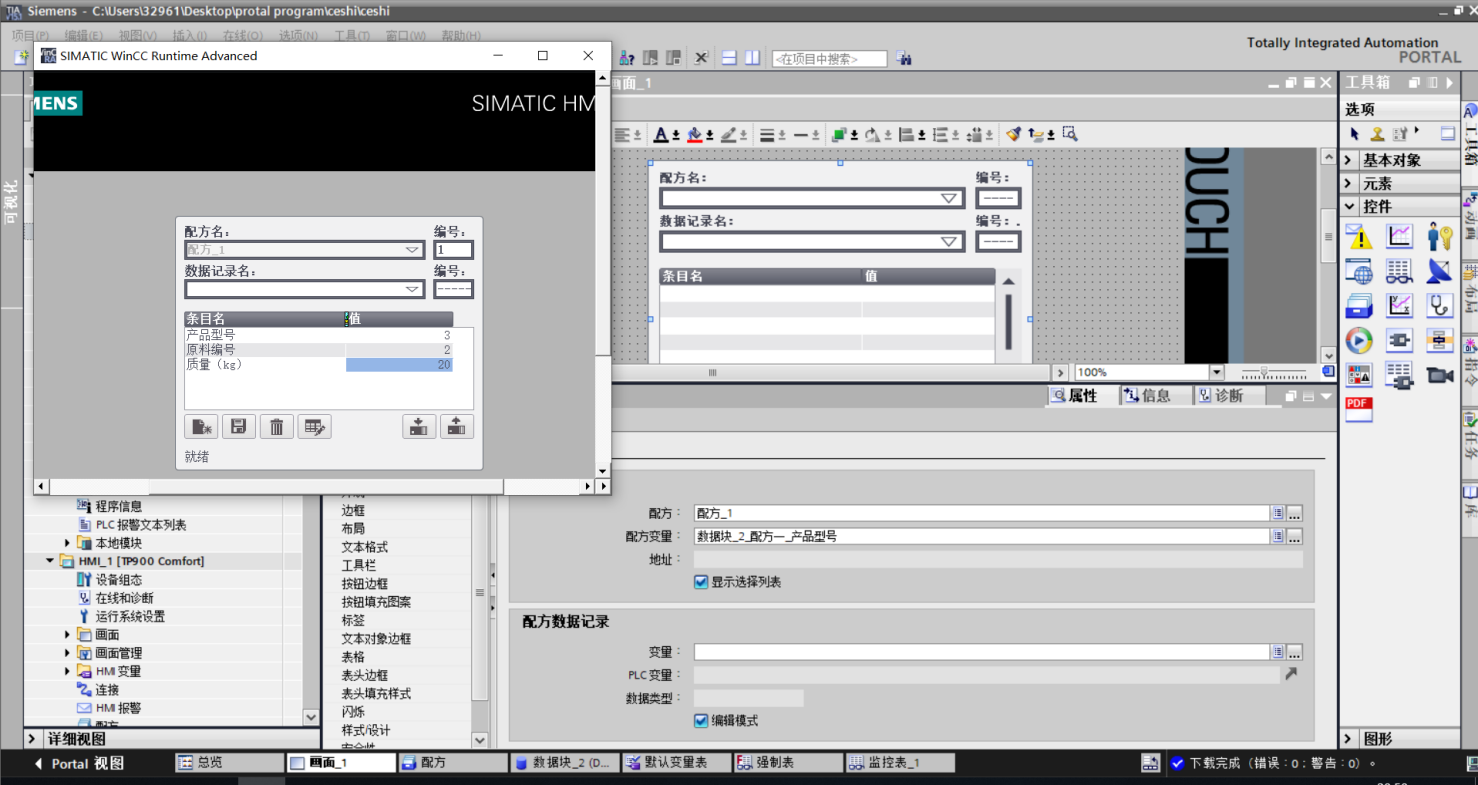This screenshot has height=785, width=1478.
Task: Open the 配方 editor tab in bottom bar
Action: 453,763
